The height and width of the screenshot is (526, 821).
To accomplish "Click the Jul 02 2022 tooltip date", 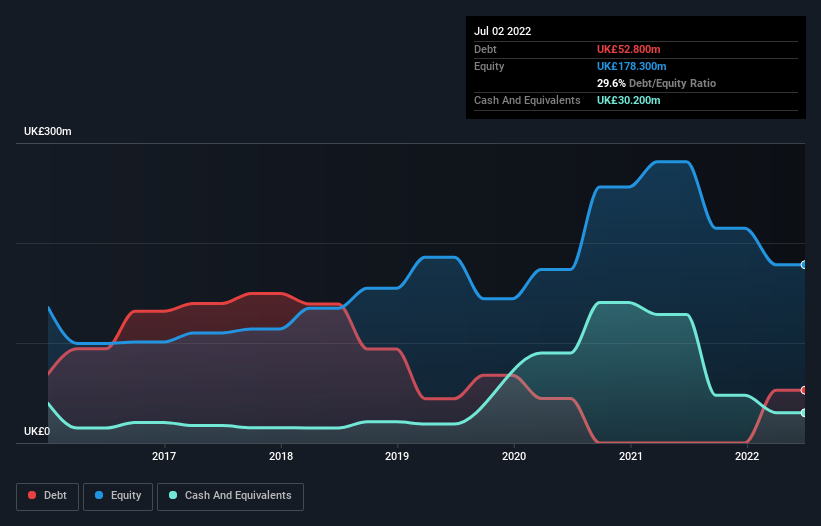I will click(503, 31).
